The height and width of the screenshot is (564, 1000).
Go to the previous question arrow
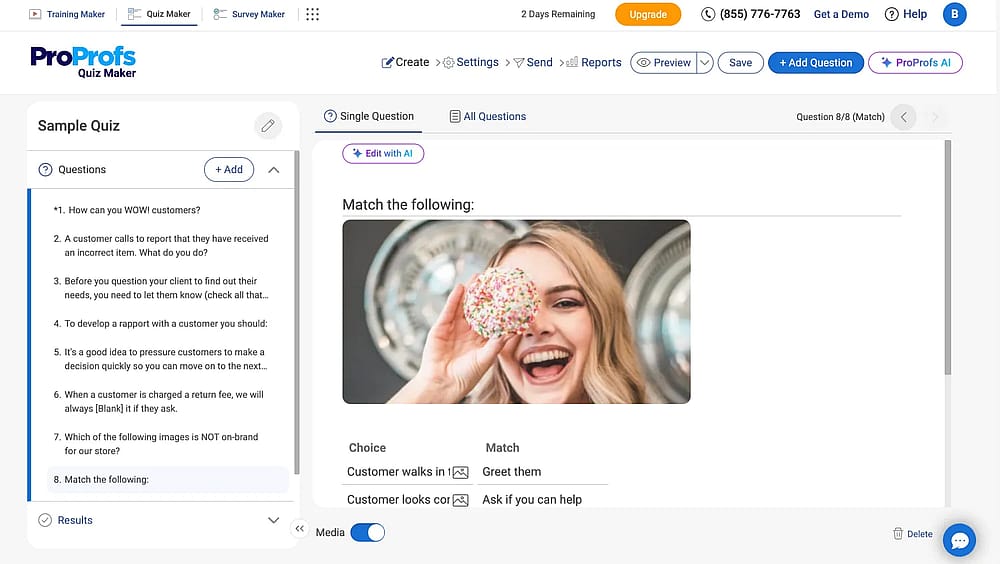click(x=904, y=117)
